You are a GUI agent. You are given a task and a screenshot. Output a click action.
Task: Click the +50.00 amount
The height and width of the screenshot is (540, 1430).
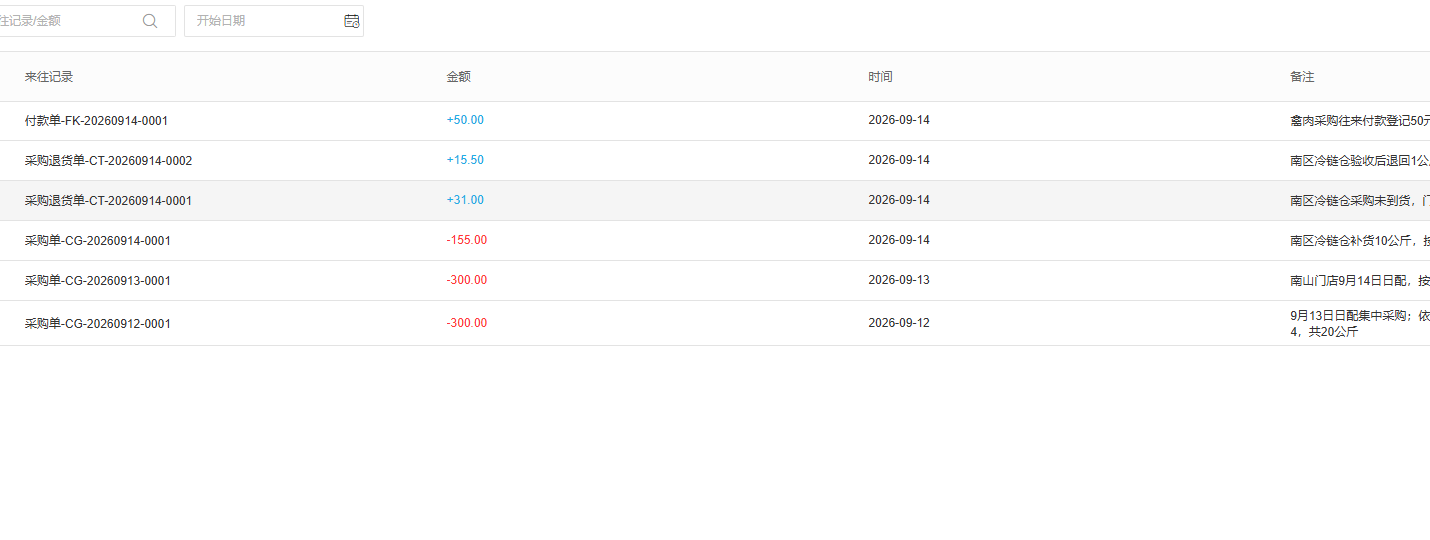[465, 120]
